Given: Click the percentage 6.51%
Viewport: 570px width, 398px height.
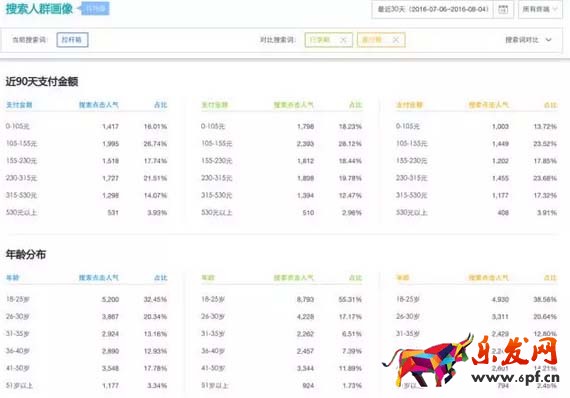Looking at the screenshot, I should pos(352,334).
